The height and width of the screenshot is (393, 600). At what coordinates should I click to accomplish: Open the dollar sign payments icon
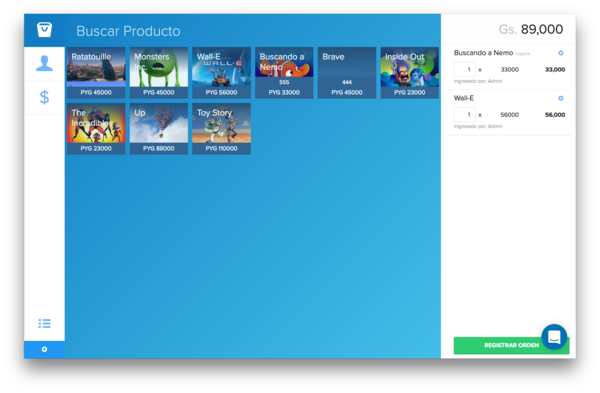pyautogui.click(x=44, y=97)
